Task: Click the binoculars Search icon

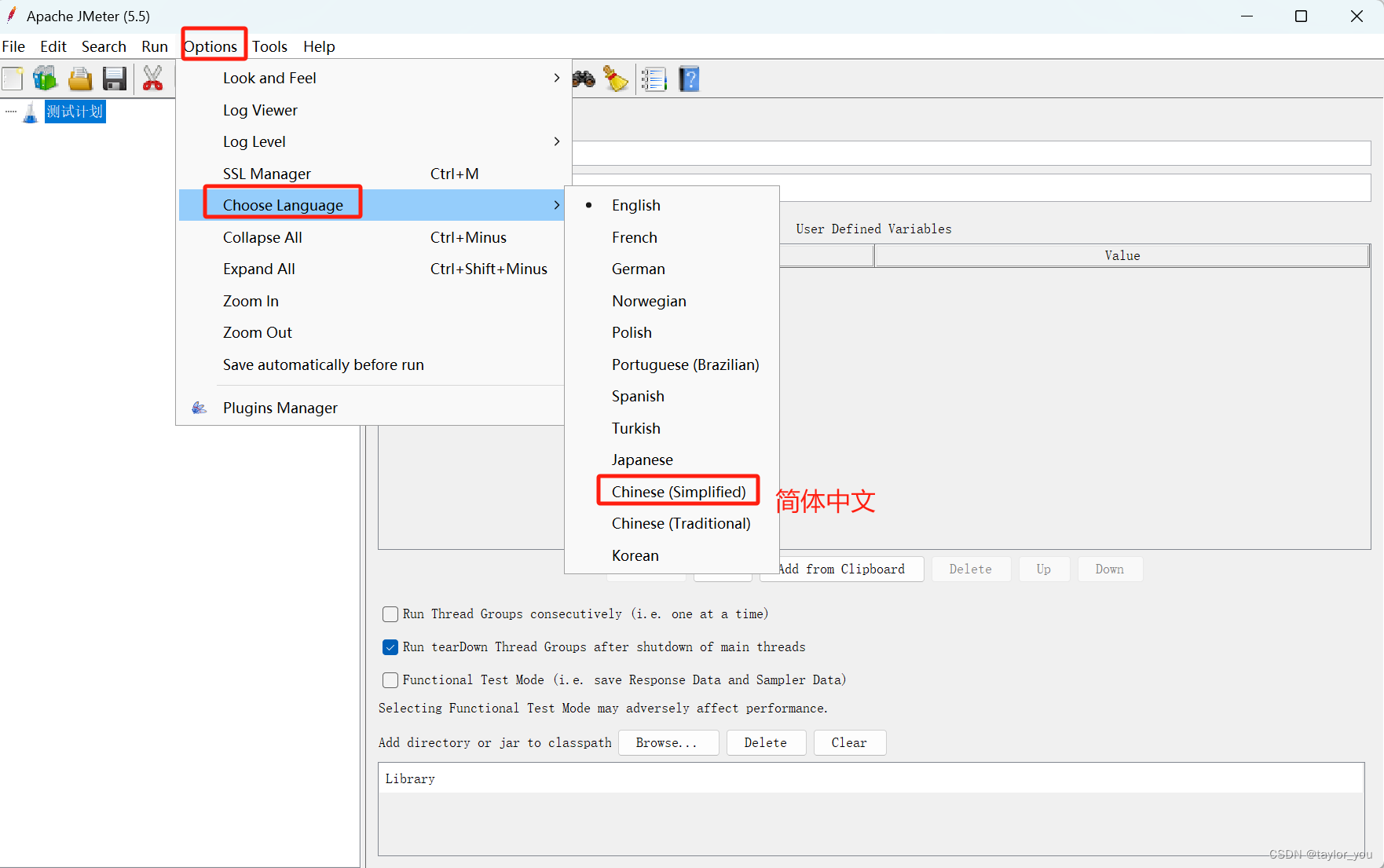Action: click(x=584, y=79)
